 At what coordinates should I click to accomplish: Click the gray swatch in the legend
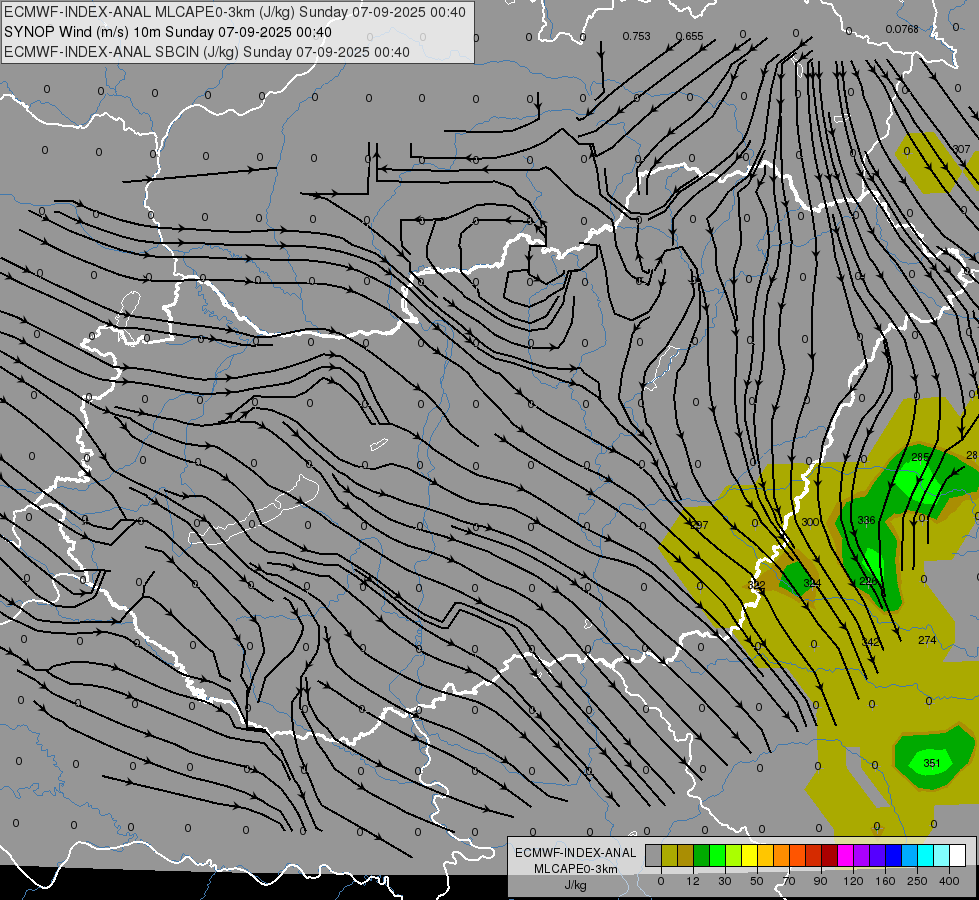point(654,855)
